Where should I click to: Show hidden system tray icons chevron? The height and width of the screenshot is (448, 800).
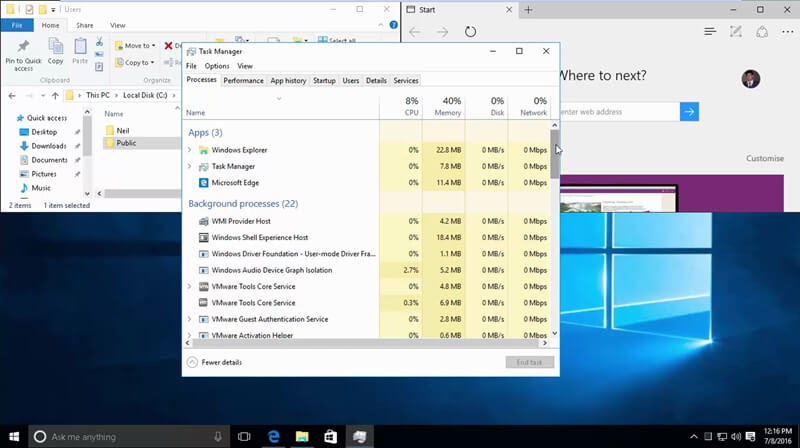pyautogui.click(x=693, y=437)
